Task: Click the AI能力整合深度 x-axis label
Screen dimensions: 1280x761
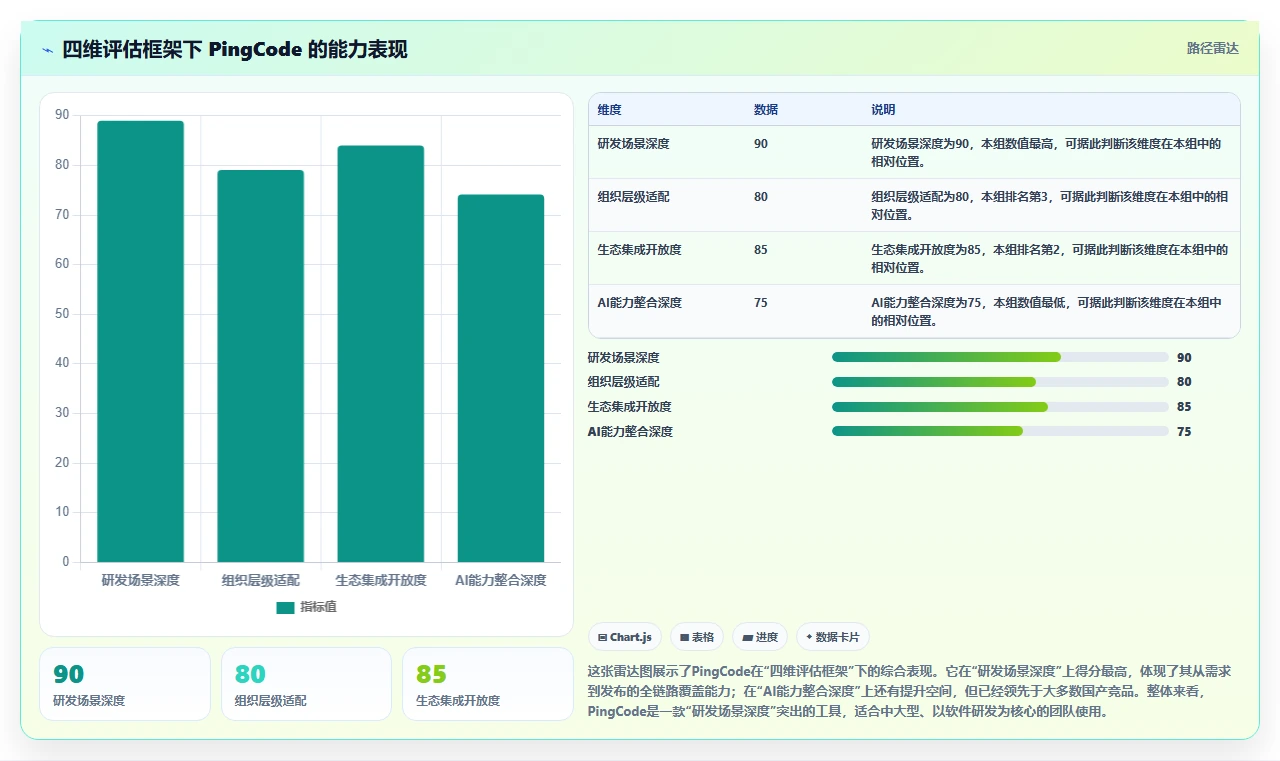Action: click(x=501, y=581)
